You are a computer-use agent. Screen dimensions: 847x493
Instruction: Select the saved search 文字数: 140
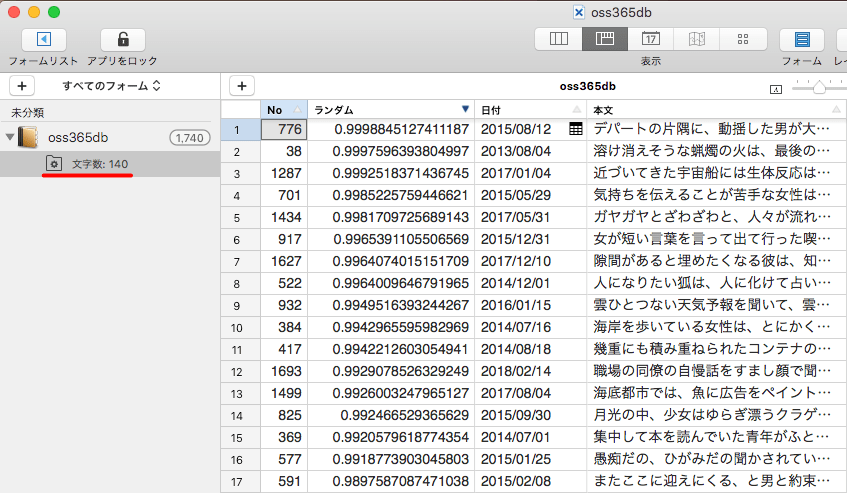click(x=110, y=164)
